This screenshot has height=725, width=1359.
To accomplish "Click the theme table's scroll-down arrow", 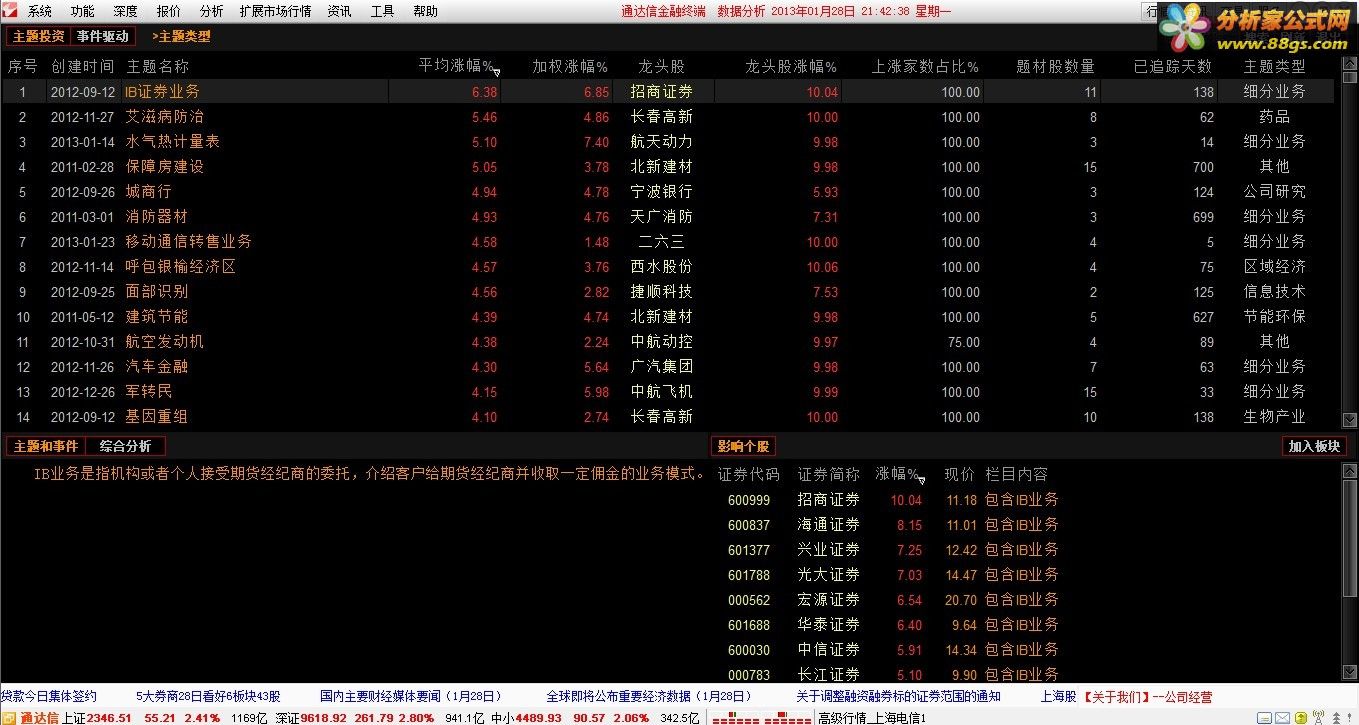I will pyautogui.click(x=1351, y=420).
